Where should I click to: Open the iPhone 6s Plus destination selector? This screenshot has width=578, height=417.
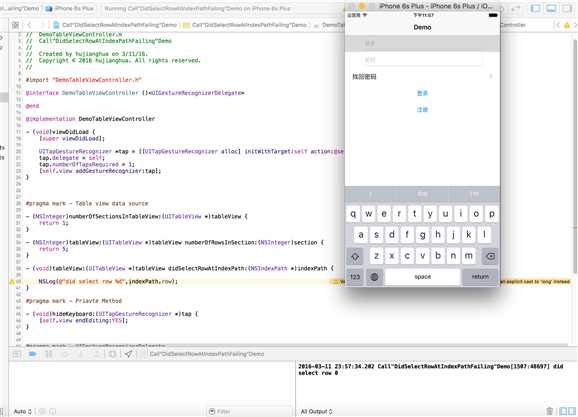coord(70,8)
